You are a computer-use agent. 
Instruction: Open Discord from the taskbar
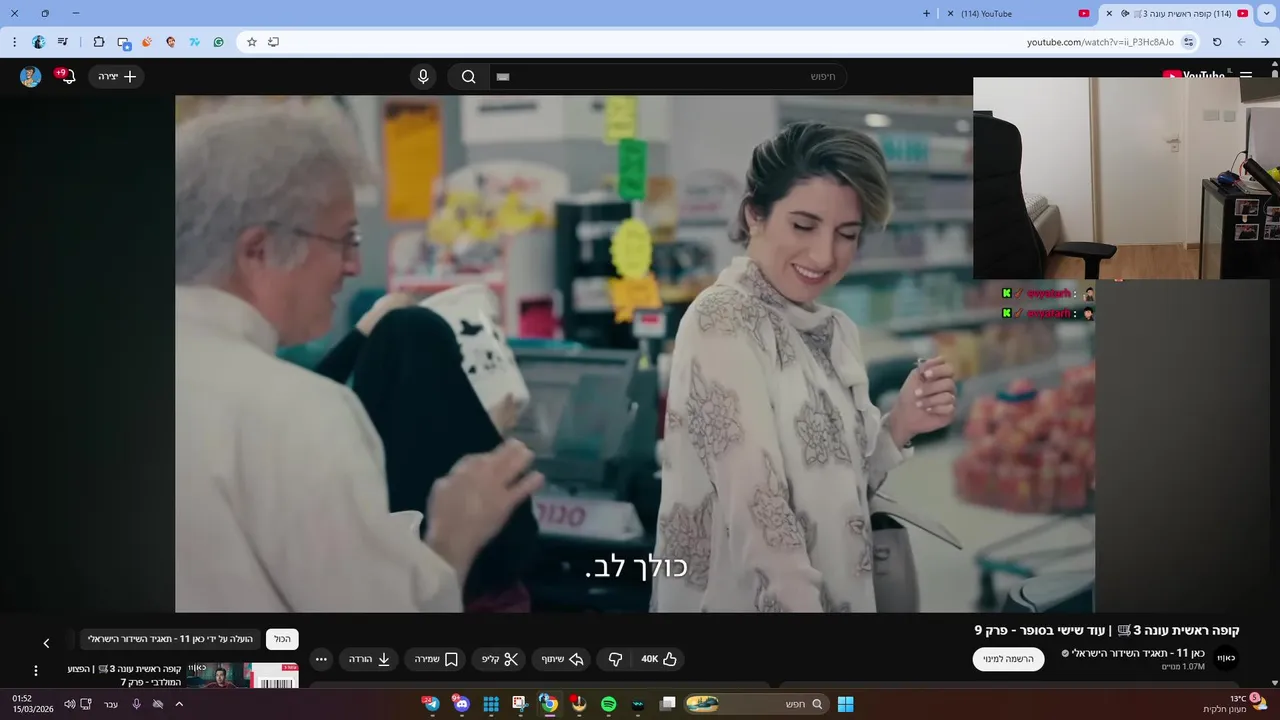click(461, 704)
